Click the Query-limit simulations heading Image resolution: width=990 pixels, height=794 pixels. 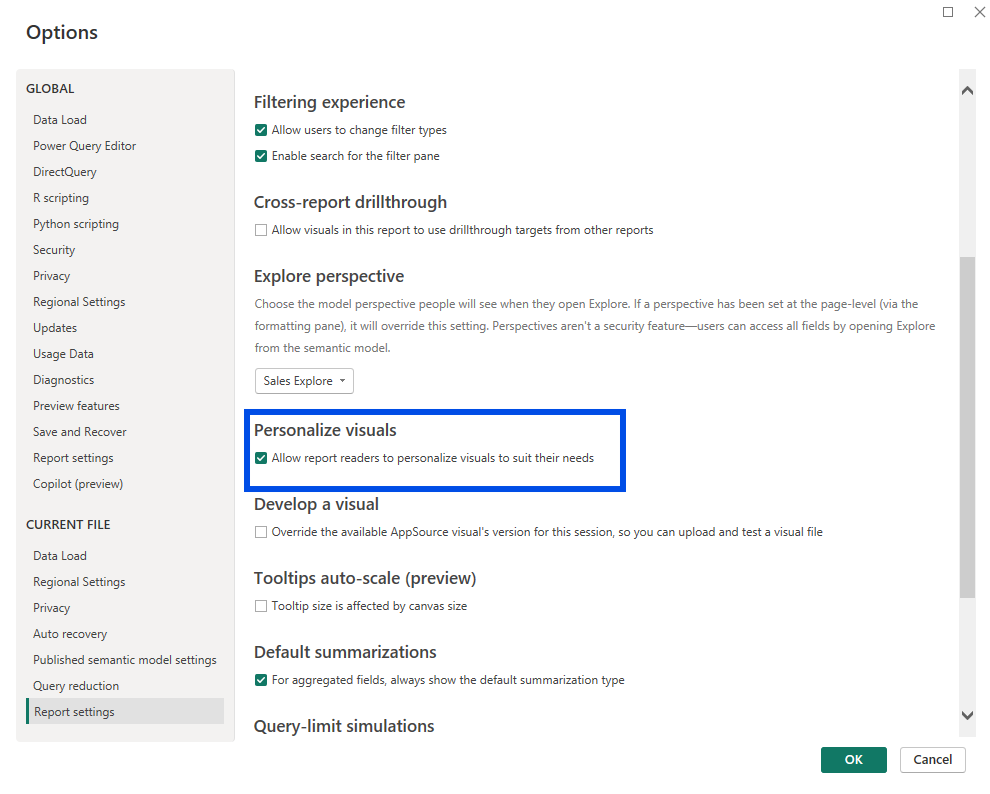(344, 726)
